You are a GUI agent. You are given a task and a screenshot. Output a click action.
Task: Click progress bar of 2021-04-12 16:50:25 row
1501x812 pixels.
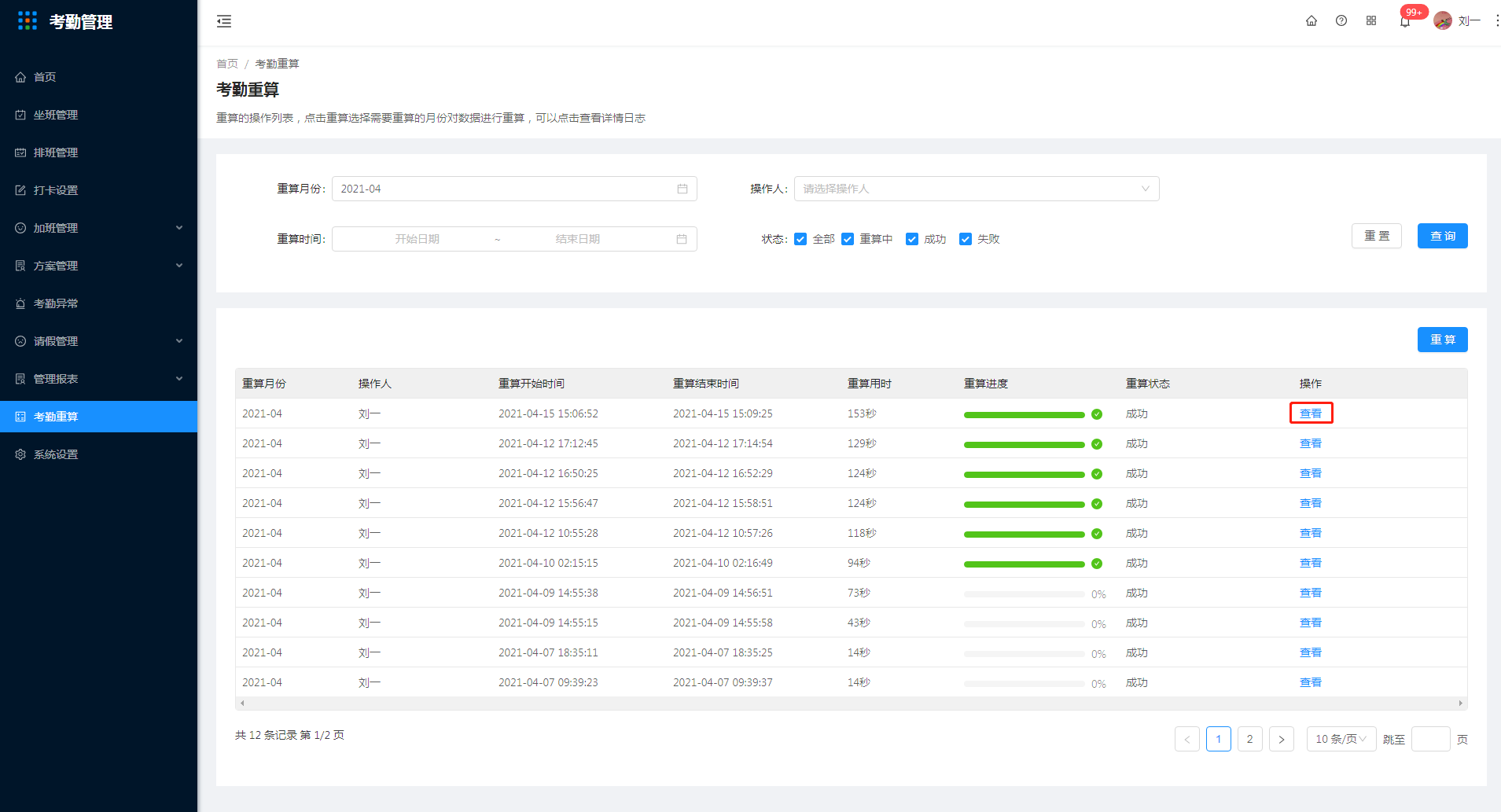click(1025, 475)
